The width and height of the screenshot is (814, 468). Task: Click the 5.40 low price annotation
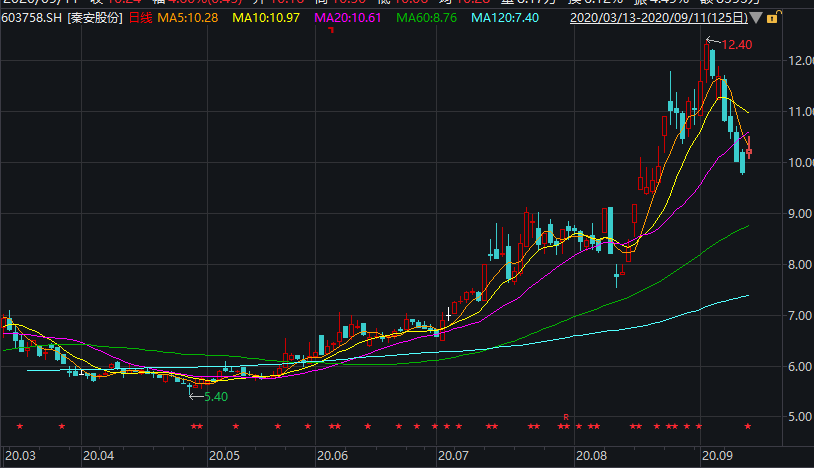tap(216, 397)
